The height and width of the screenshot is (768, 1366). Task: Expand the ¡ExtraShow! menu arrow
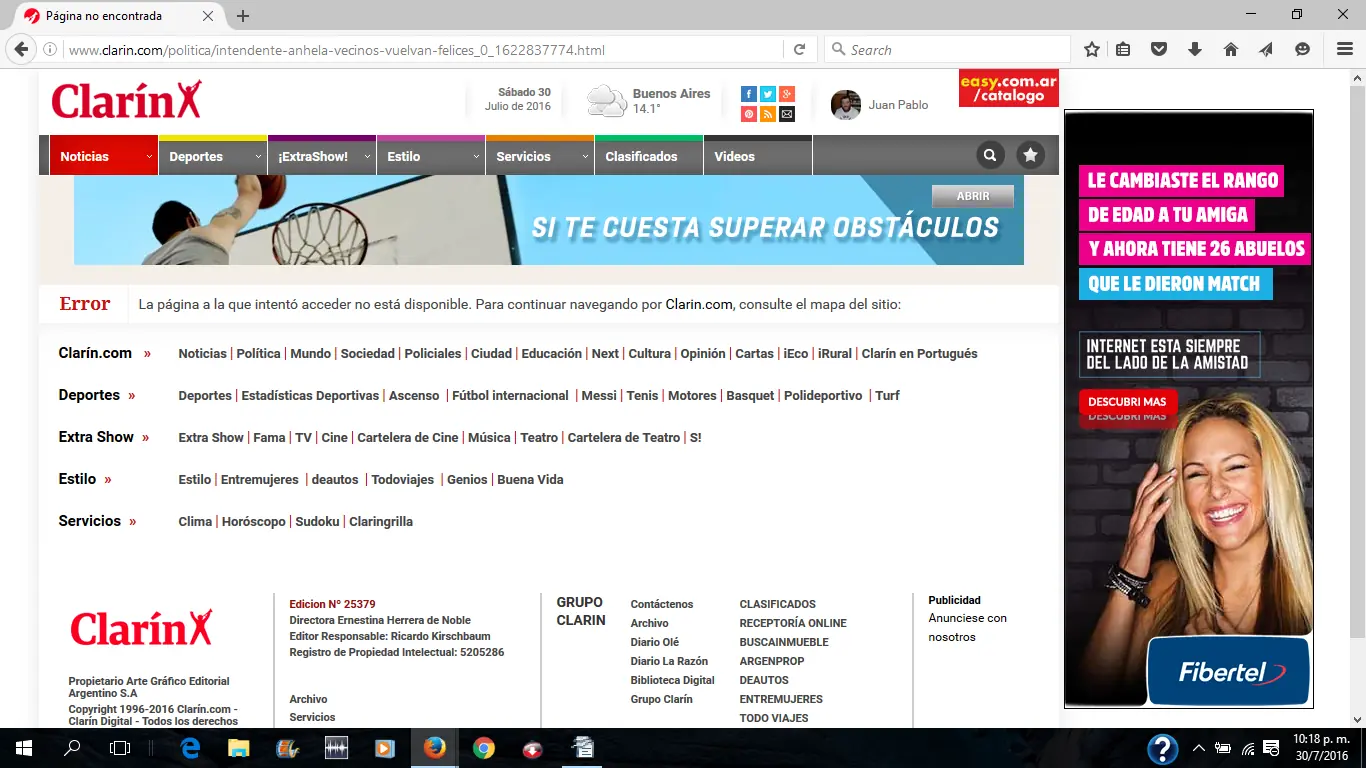[x=367, y=157]
